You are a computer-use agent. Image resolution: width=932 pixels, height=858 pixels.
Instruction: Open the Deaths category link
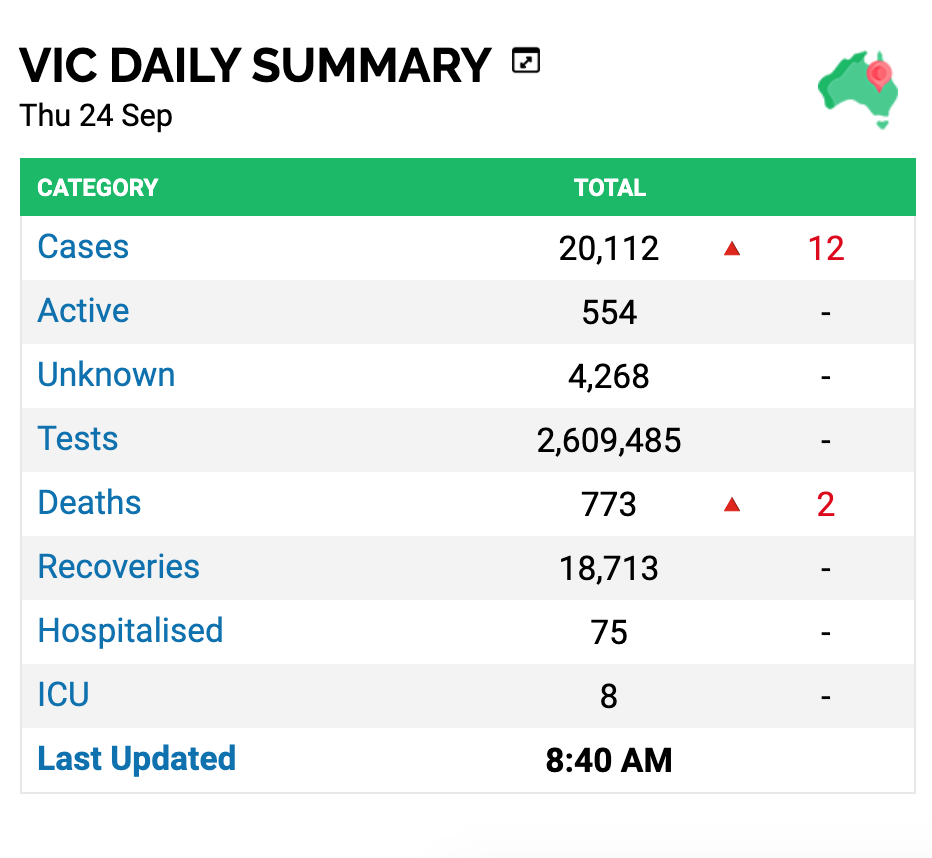[89, 503]
